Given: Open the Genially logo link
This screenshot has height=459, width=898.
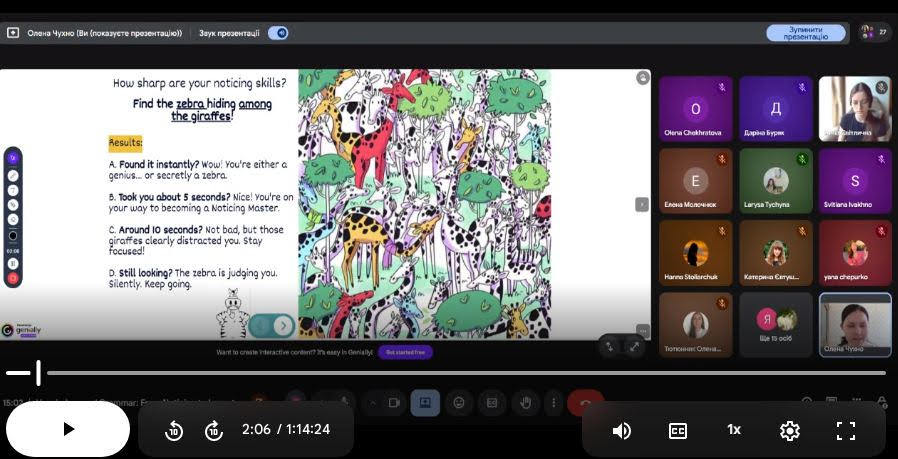Looking at the screenshot, I should [20, 329].
